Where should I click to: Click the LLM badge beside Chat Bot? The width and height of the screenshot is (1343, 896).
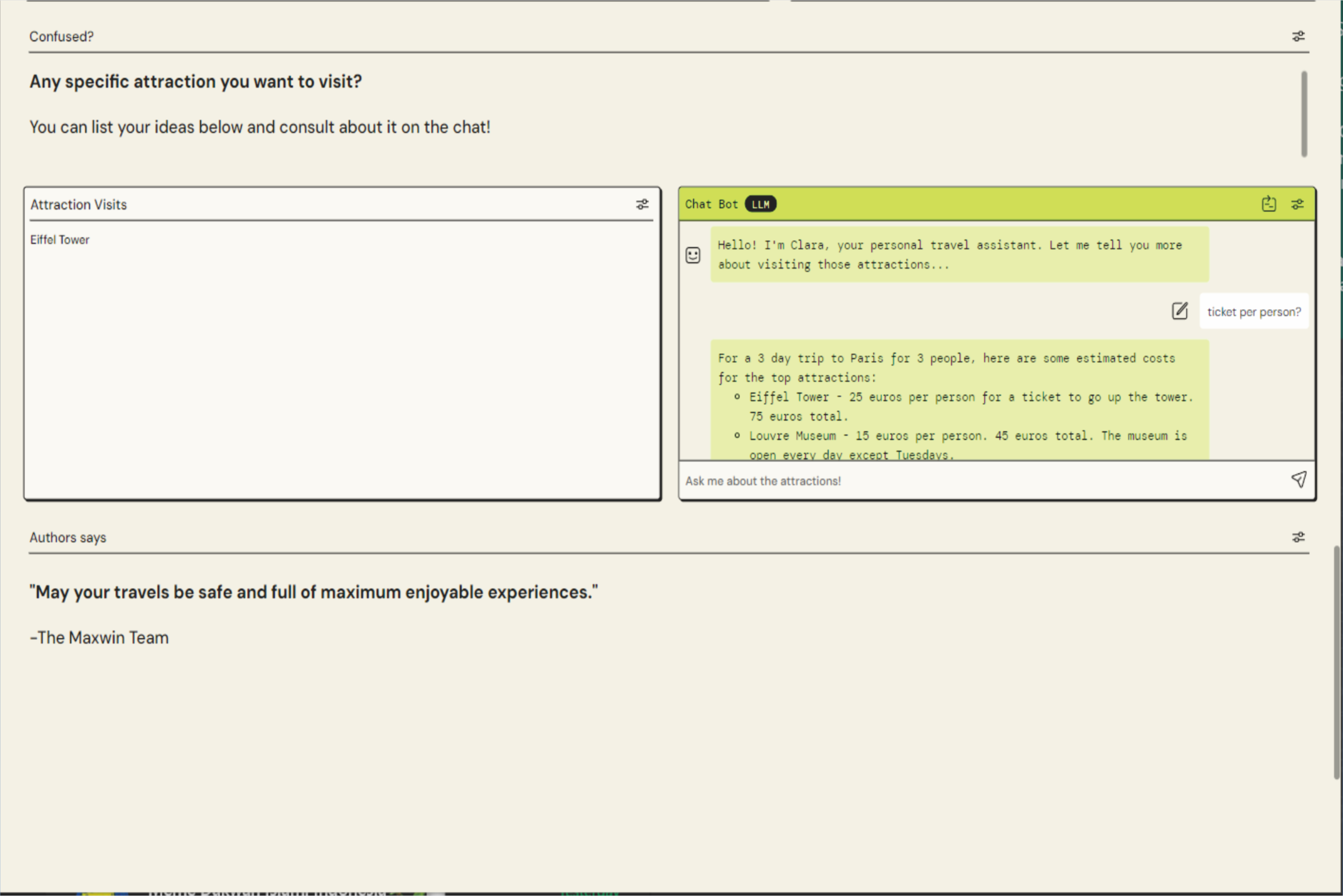pyautogui.click(x=760, y=205)
